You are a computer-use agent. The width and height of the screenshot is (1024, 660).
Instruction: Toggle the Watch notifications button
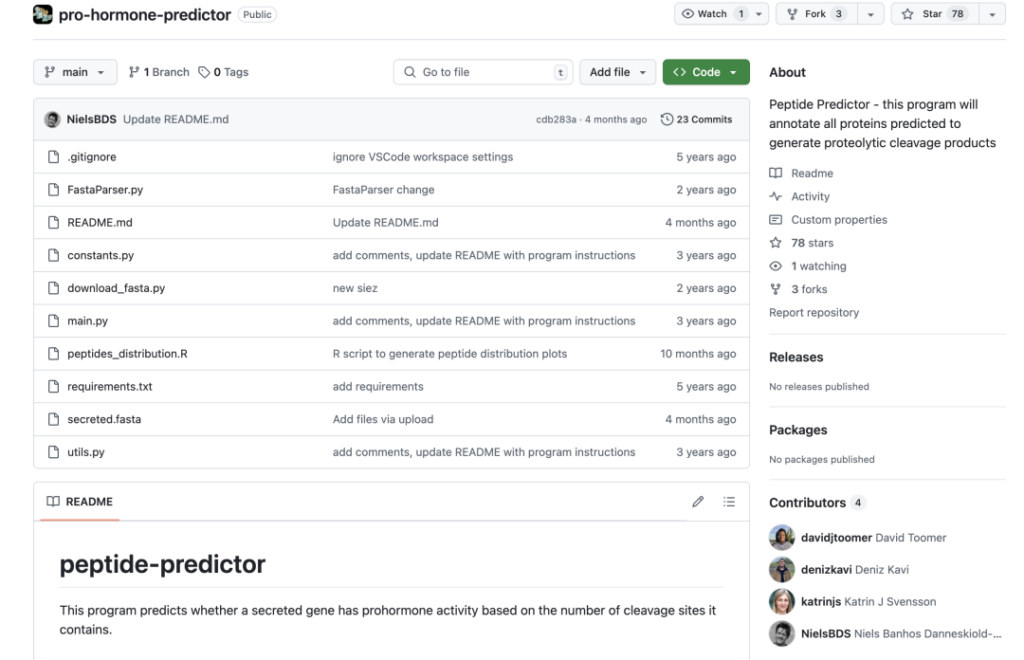716,14
